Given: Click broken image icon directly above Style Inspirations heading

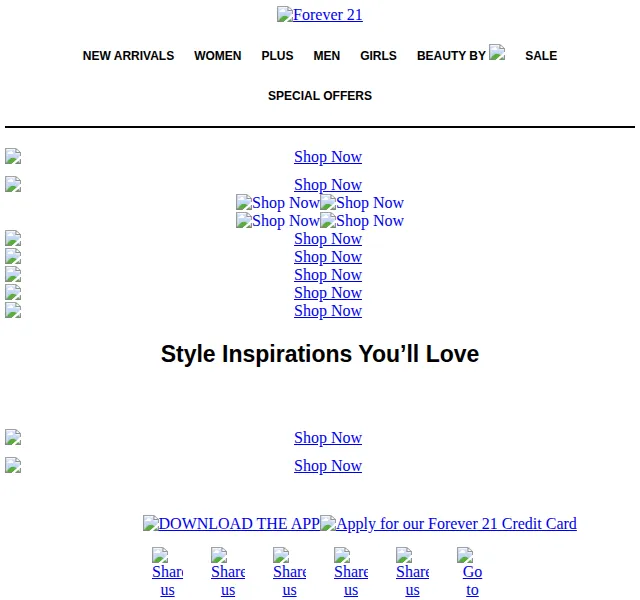Looking at the screenshot, I should click(13, 310).
